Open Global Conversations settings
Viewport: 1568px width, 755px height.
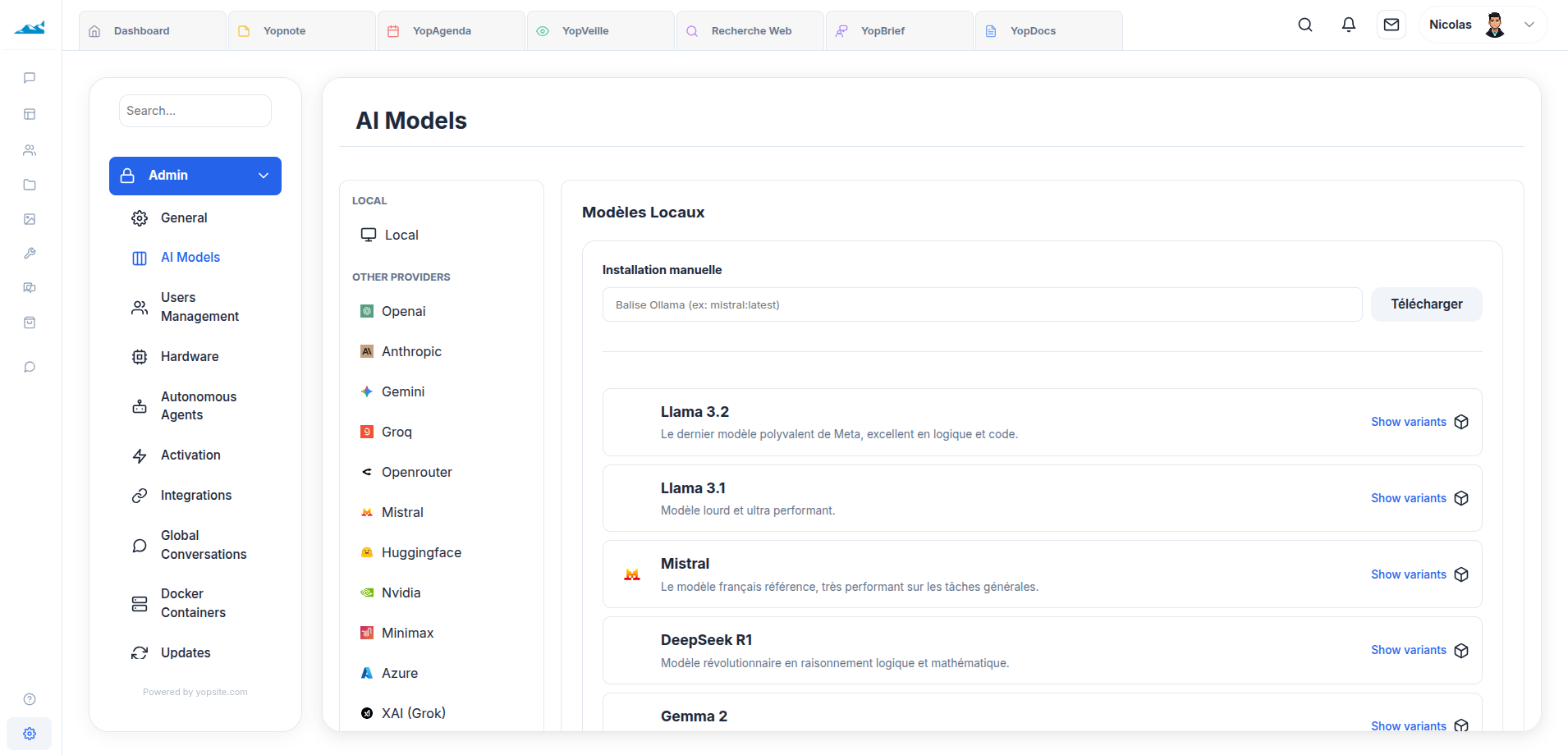[x=195, y=545]
